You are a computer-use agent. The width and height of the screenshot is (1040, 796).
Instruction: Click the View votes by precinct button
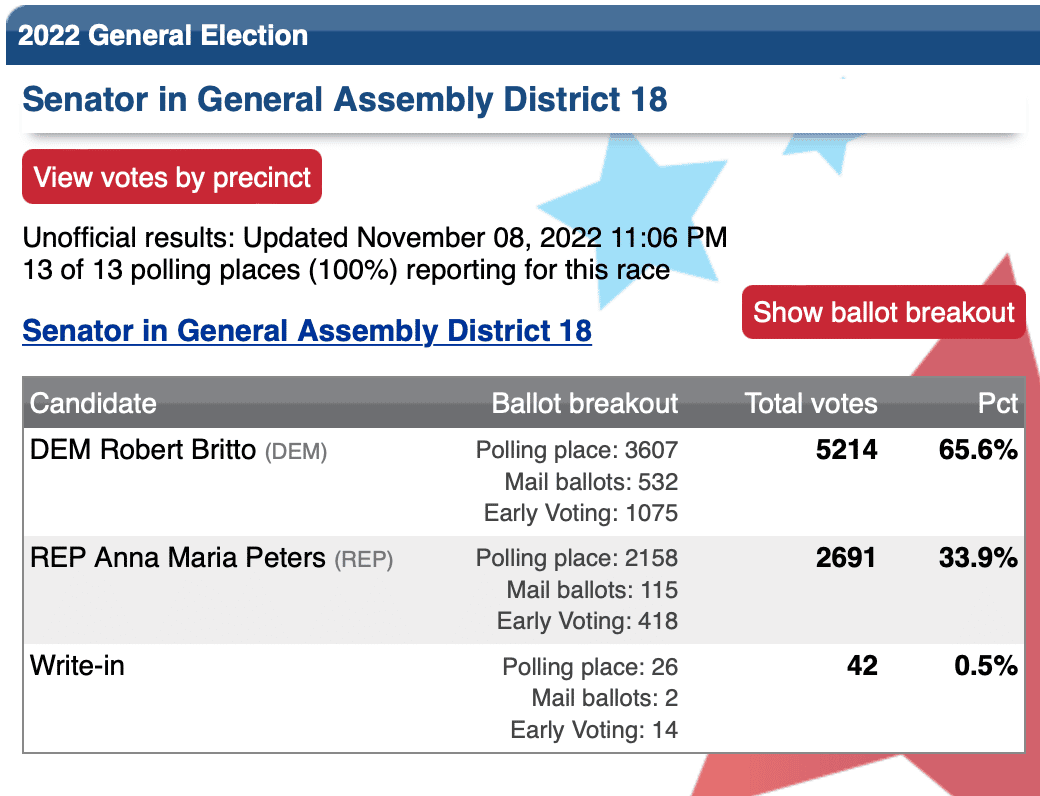172,176
